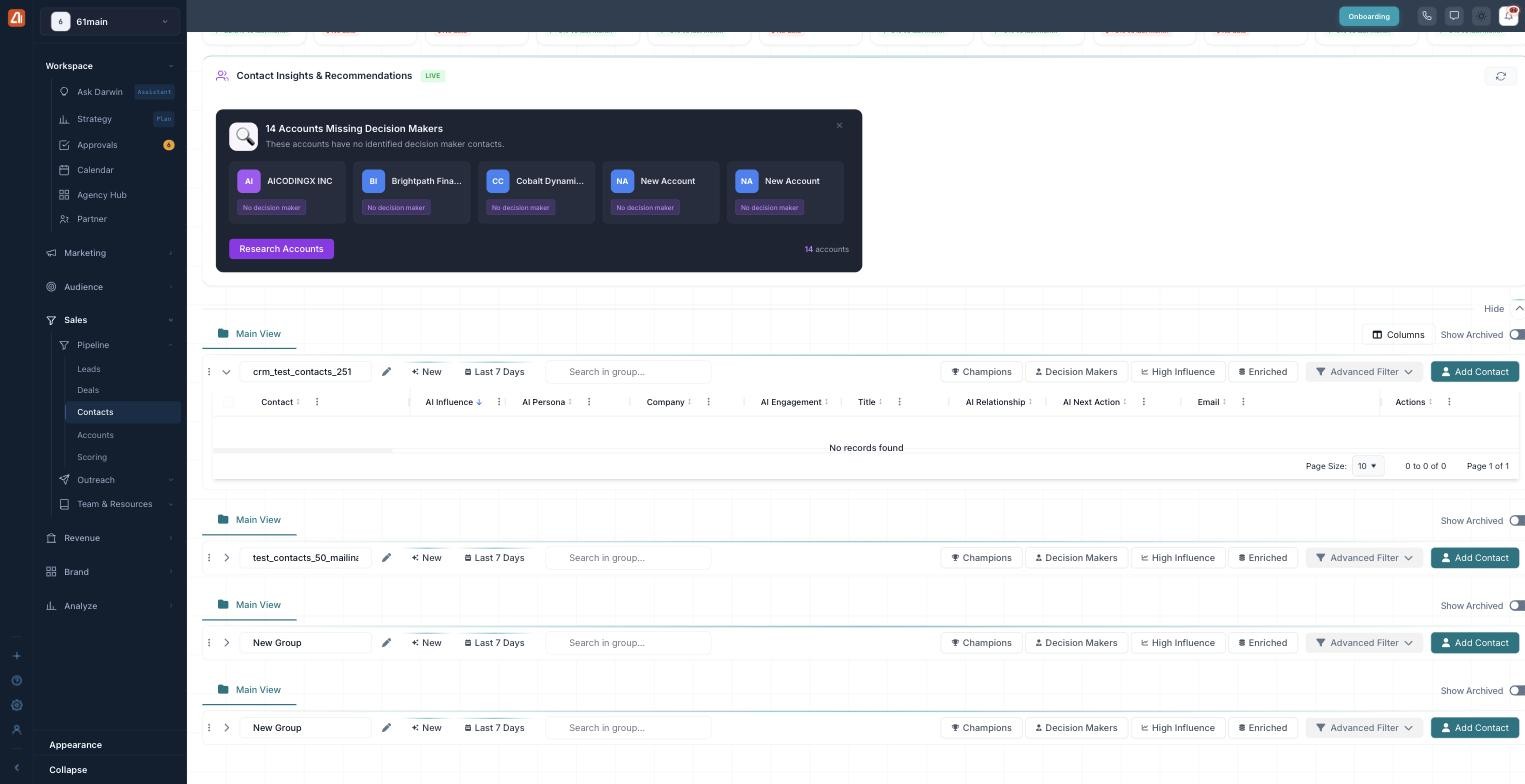Screen dimensions: 1525x784
Task: Open the 61main workspace dropdown
Action: pos(110,21)
